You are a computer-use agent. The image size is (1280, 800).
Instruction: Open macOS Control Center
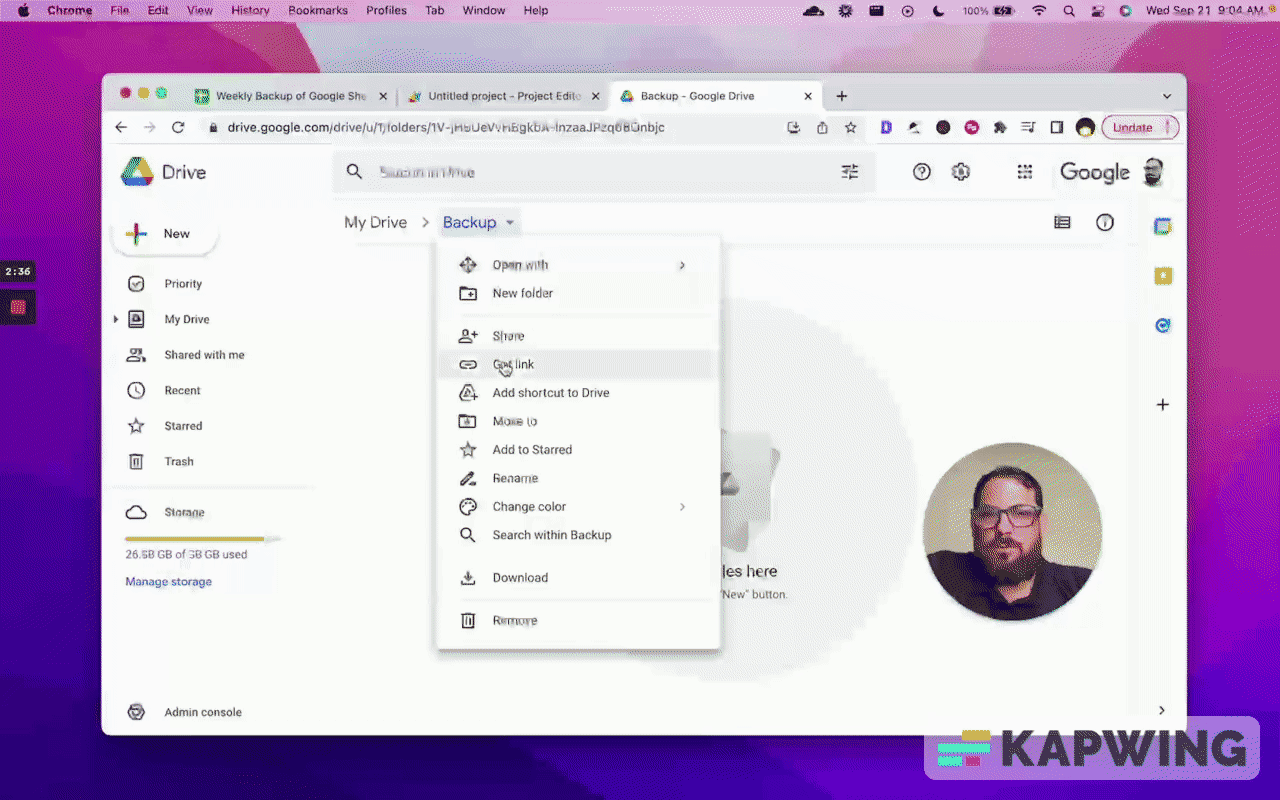1097,11
